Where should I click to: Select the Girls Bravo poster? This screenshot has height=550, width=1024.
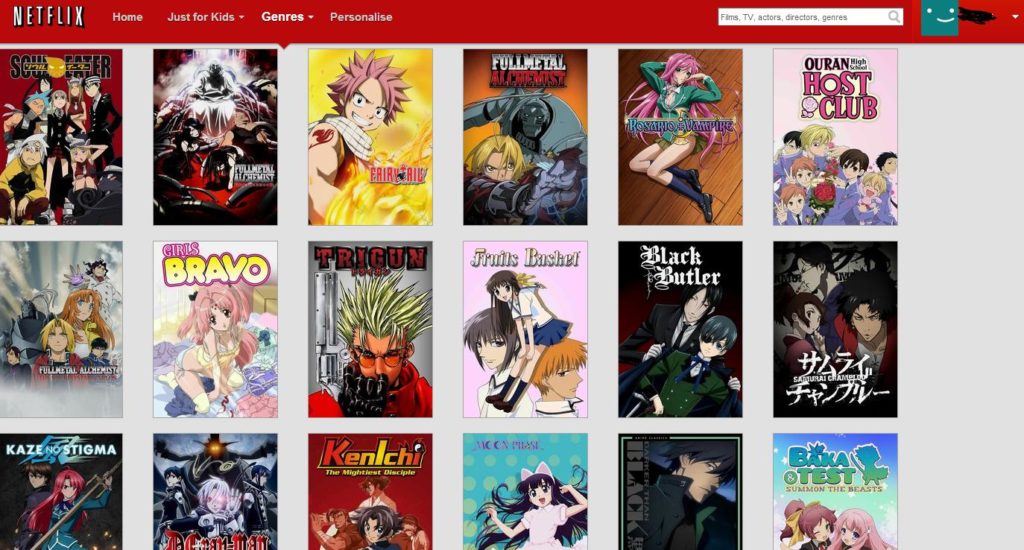[x=215, y=329]
